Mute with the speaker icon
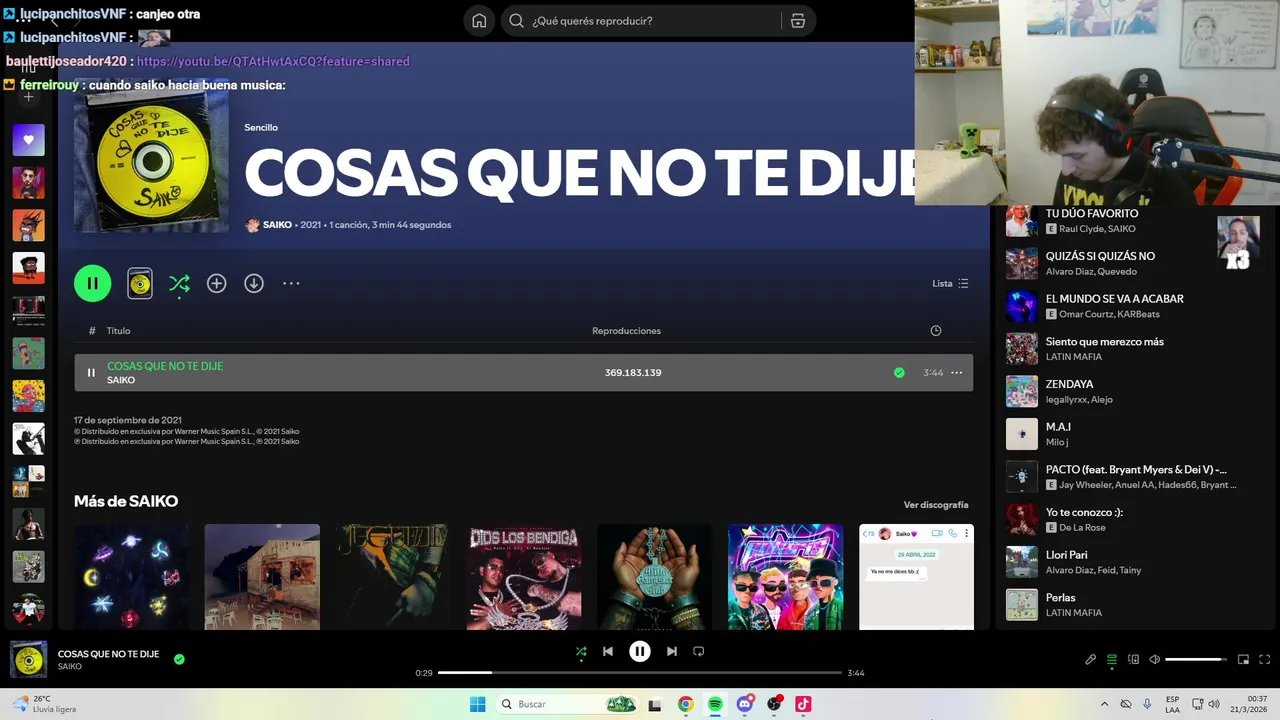 point(1154,659)
